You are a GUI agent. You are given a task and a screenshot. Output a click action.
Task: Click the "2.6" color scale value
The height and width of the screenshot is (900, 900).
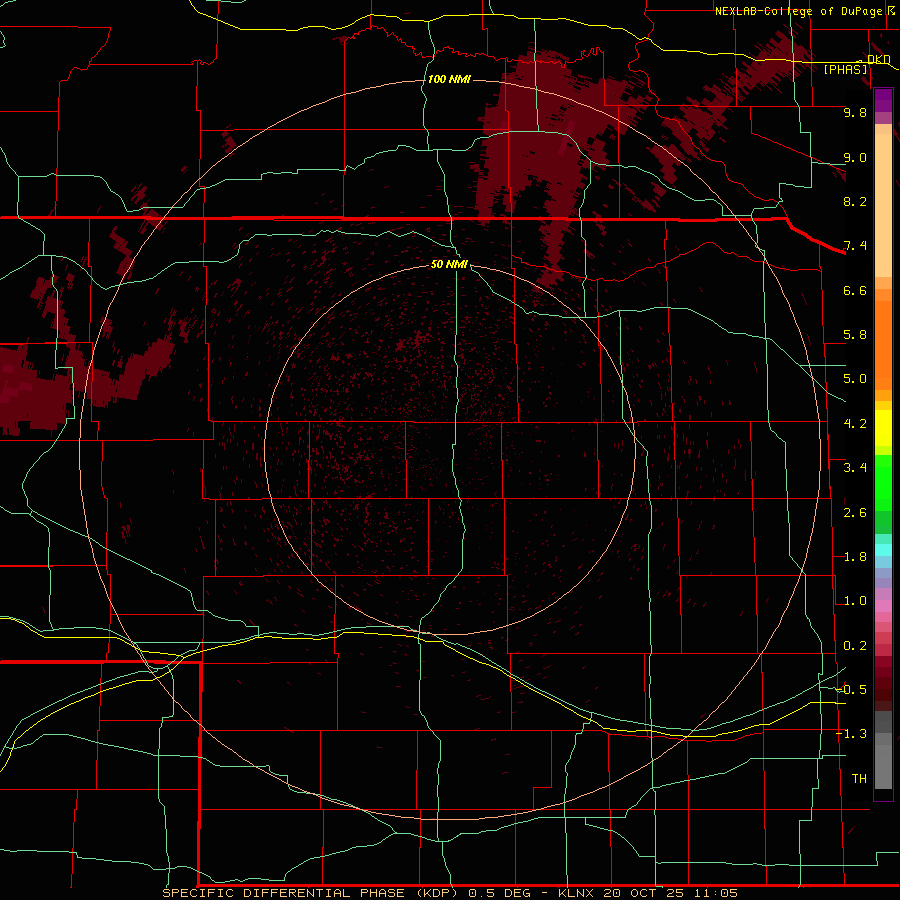[x=855, y=513]
